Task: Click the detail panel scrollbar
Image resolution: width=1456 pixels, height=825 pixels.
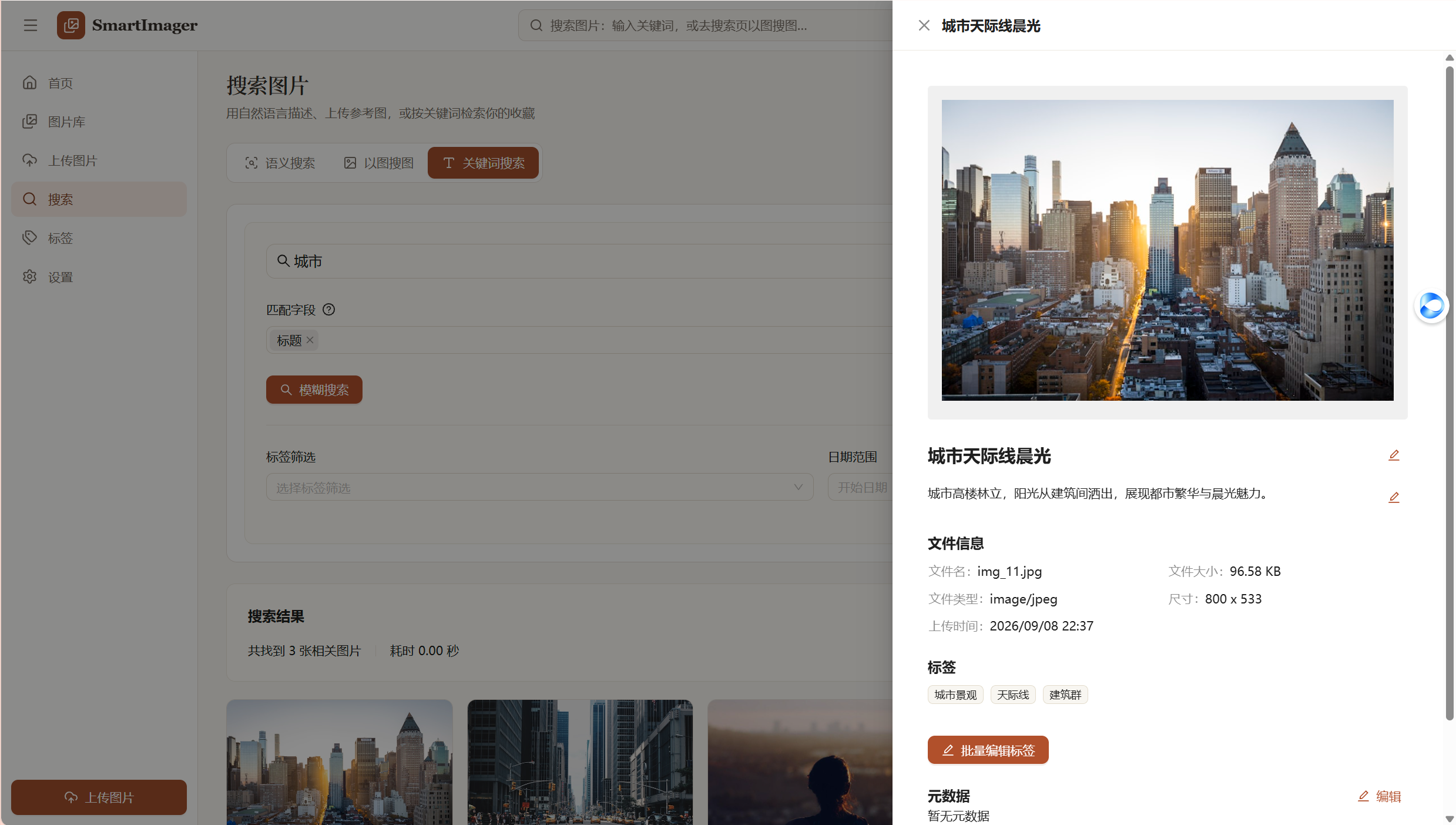Action: coord(1450,393)
